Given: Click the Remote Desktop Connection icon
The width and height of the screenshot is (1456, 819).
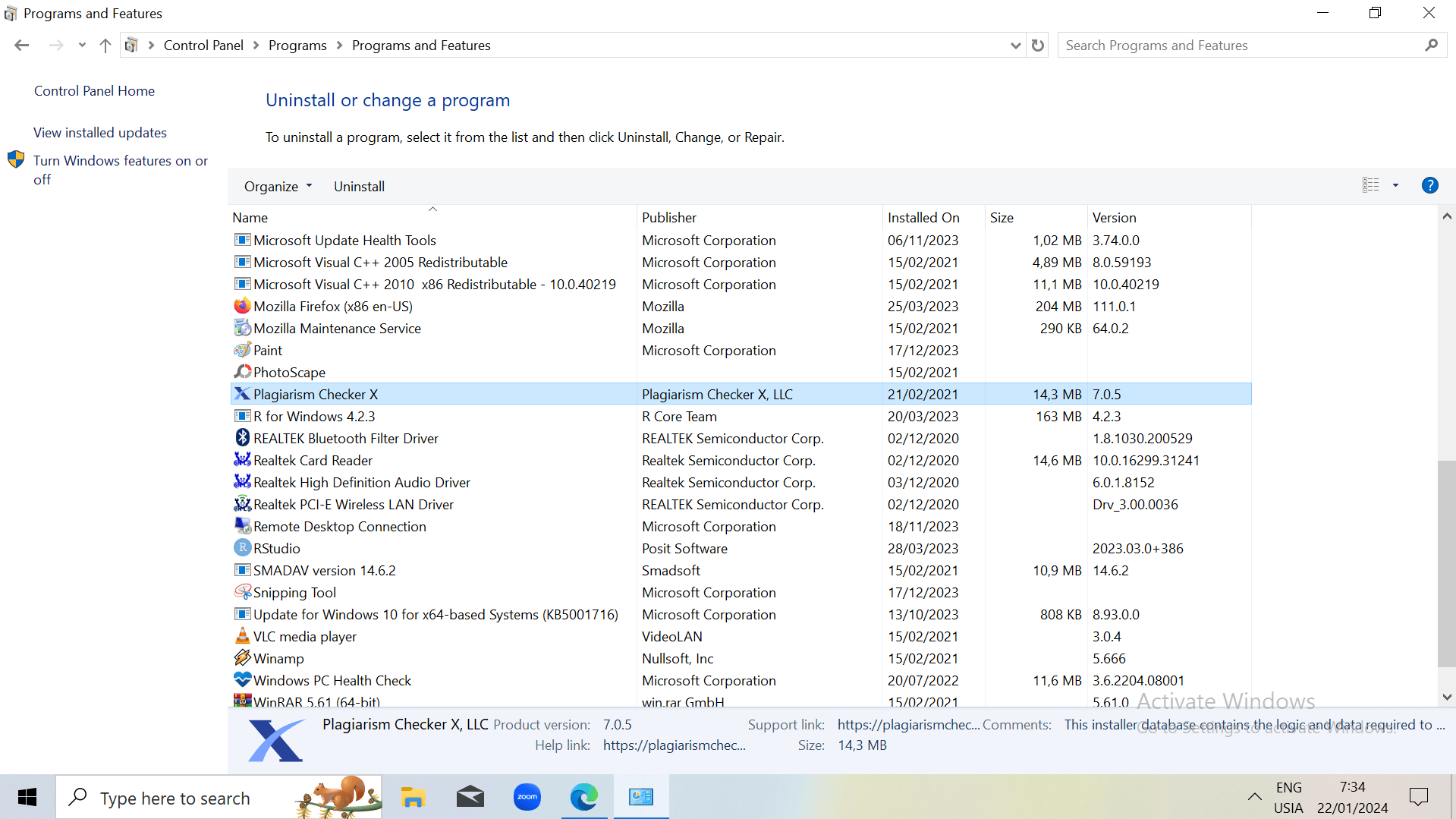Looking at the screenshot, I should pos(242,526).
